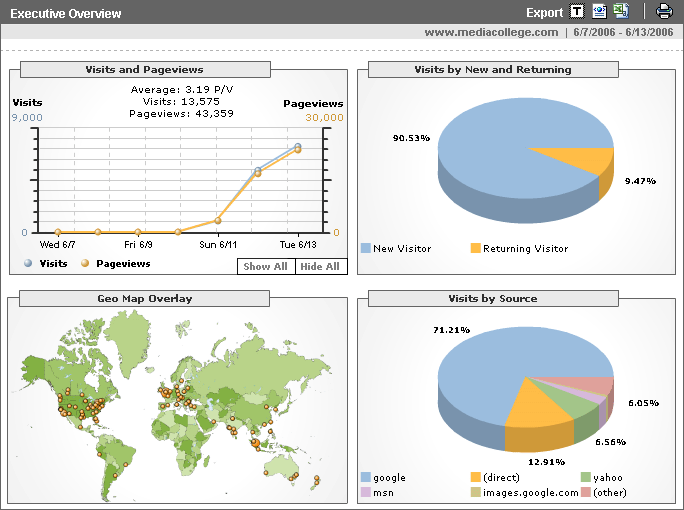
Task: Toggle the Pageviews series legend marker
Action: tap(85, 263)
